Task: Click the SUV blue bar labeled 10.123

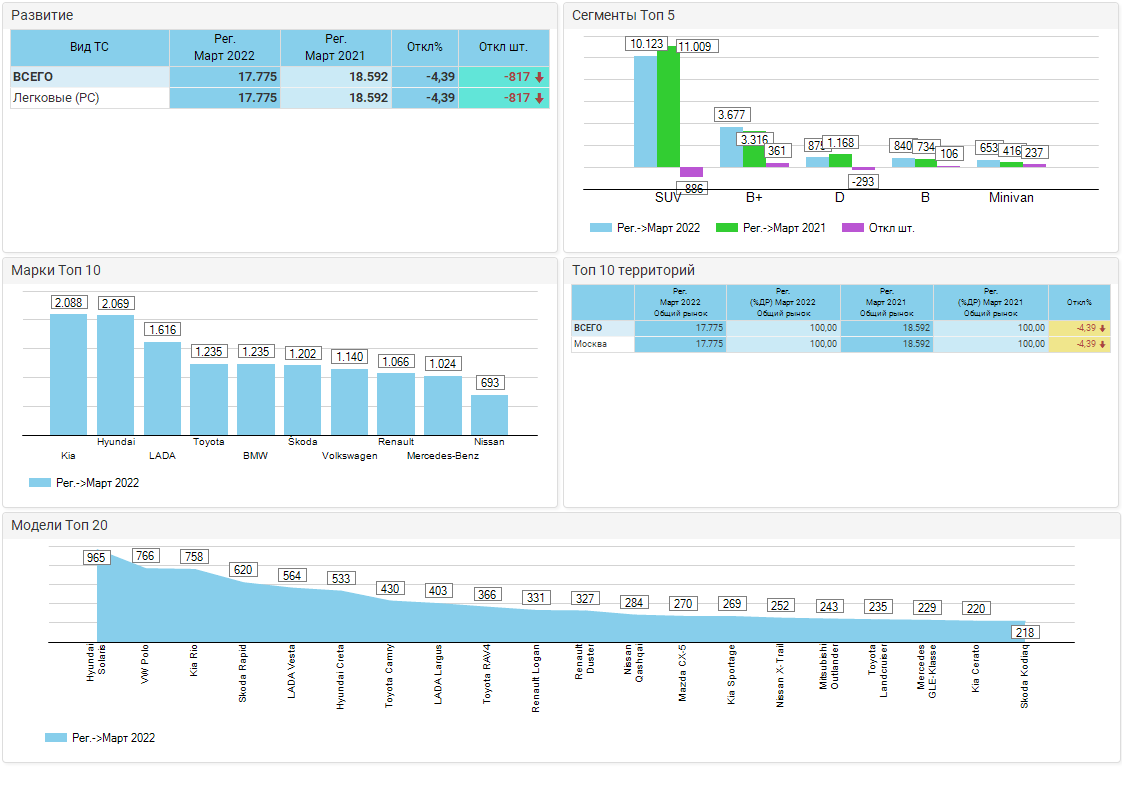Action: point(645,111)
